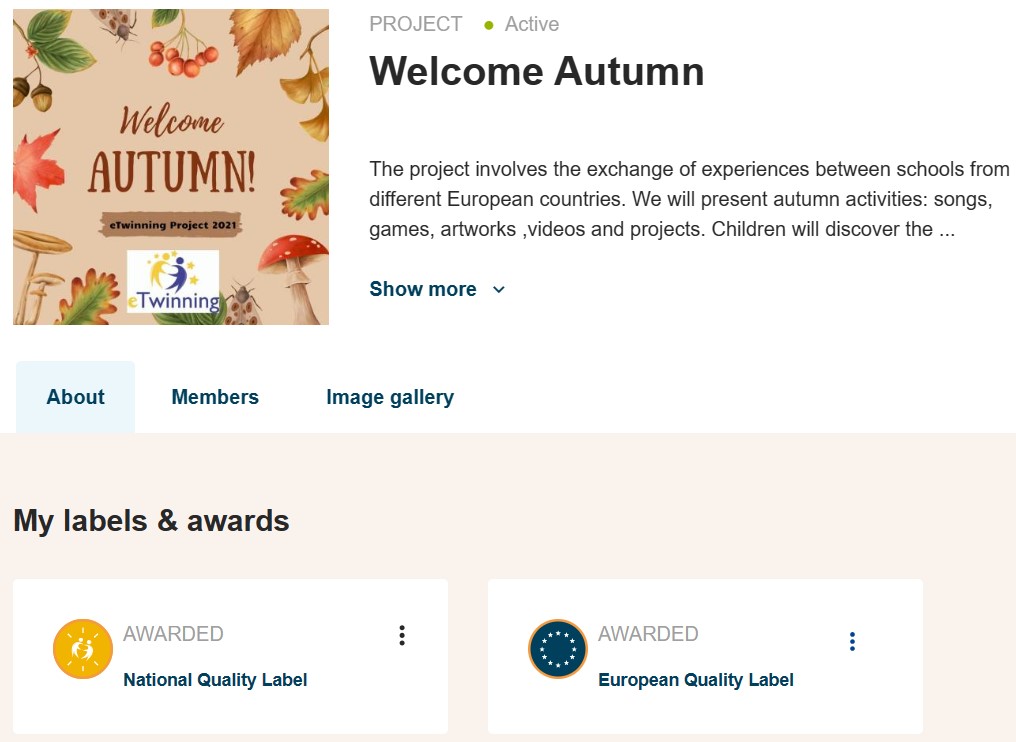The width and height of the screenshot is (1016, 742).
Task: Click AWARDED text on the European label card
Action: coord(648,634)
